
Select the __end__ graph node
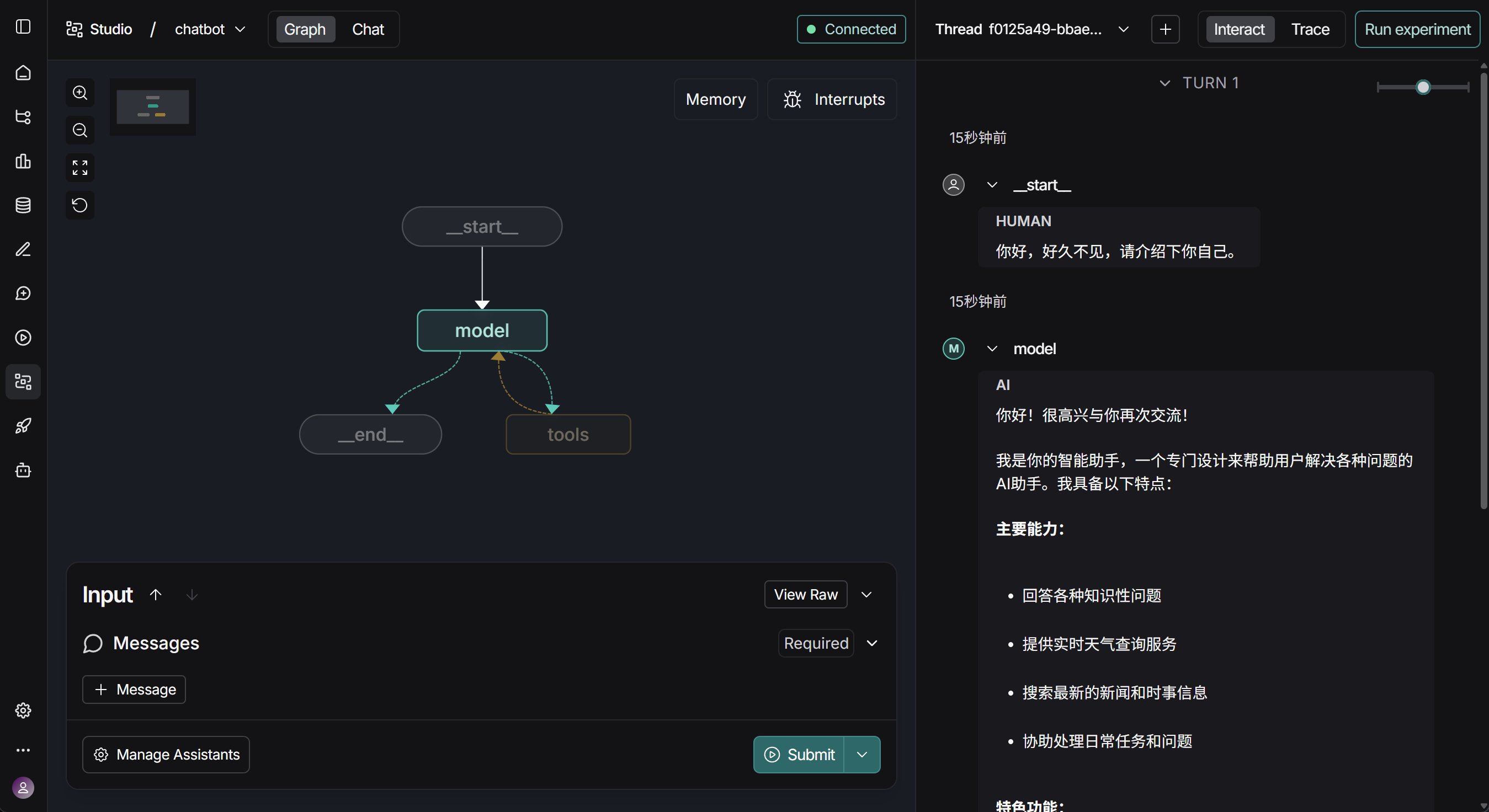pyautogui.click(x=370, y=434)
